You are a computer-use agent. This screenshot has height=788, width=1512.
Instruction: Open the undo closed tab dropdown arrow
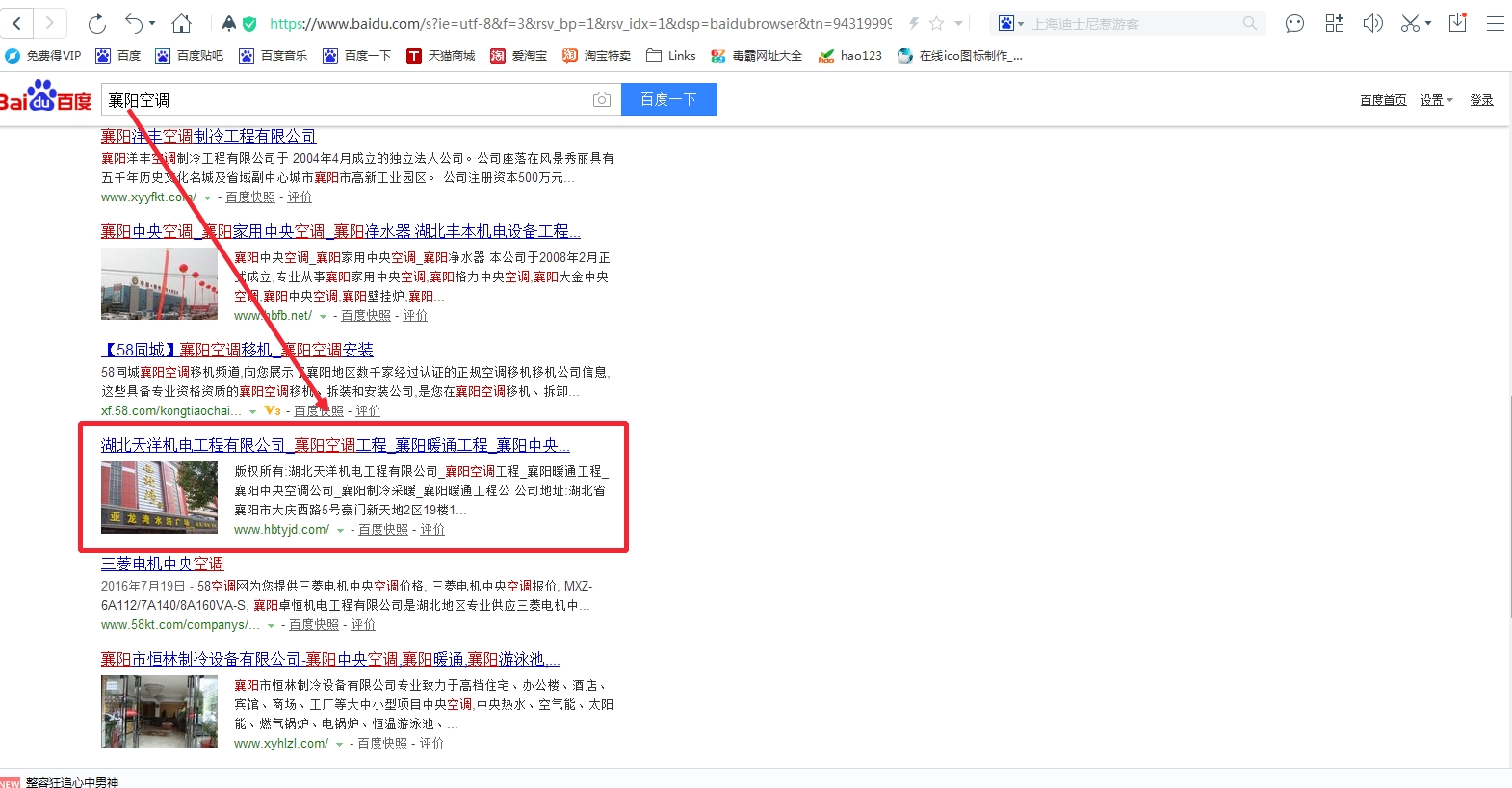click(x=152, y=23)
